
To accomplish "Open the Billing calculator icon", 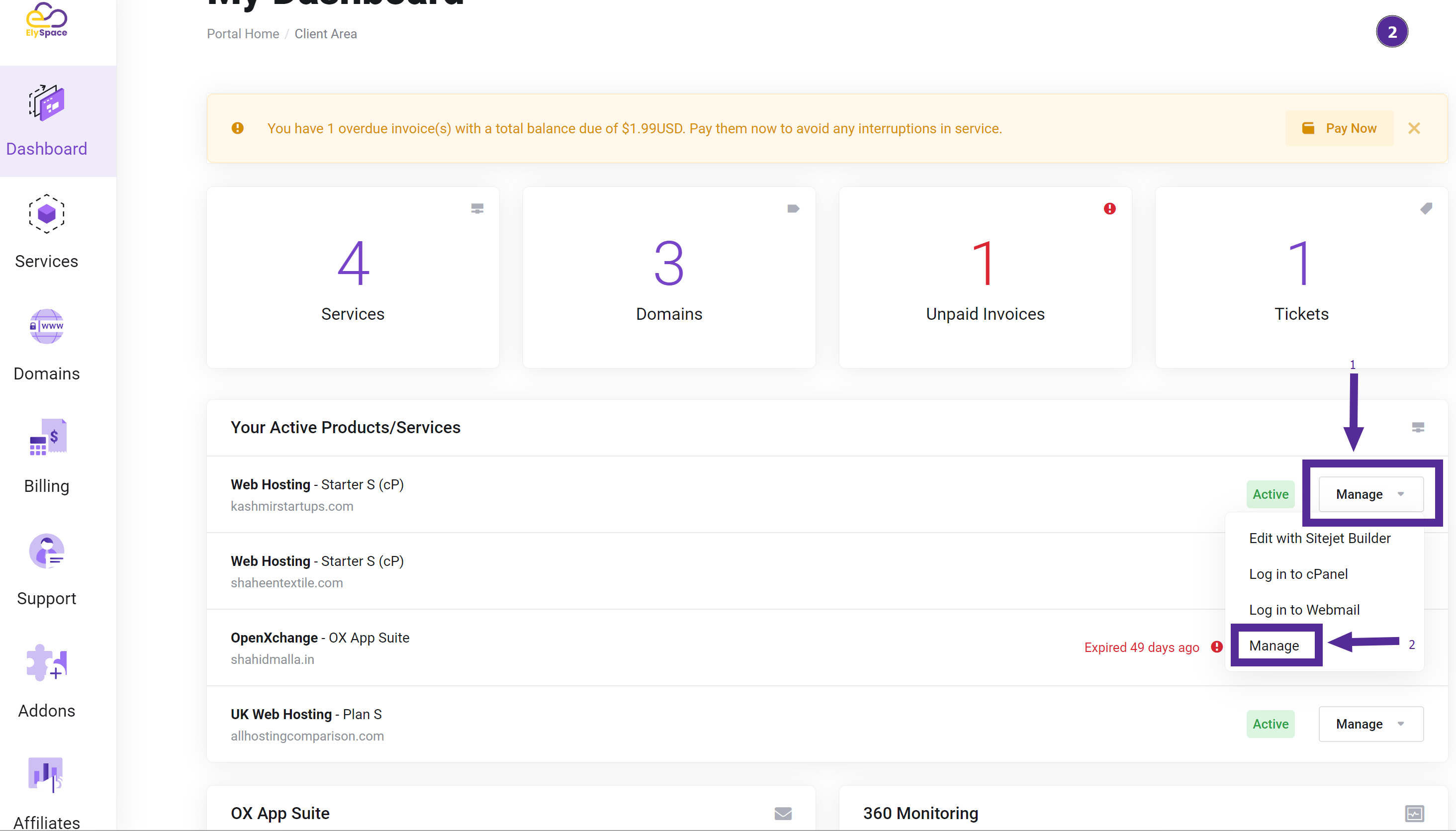I will click(48, 437).
